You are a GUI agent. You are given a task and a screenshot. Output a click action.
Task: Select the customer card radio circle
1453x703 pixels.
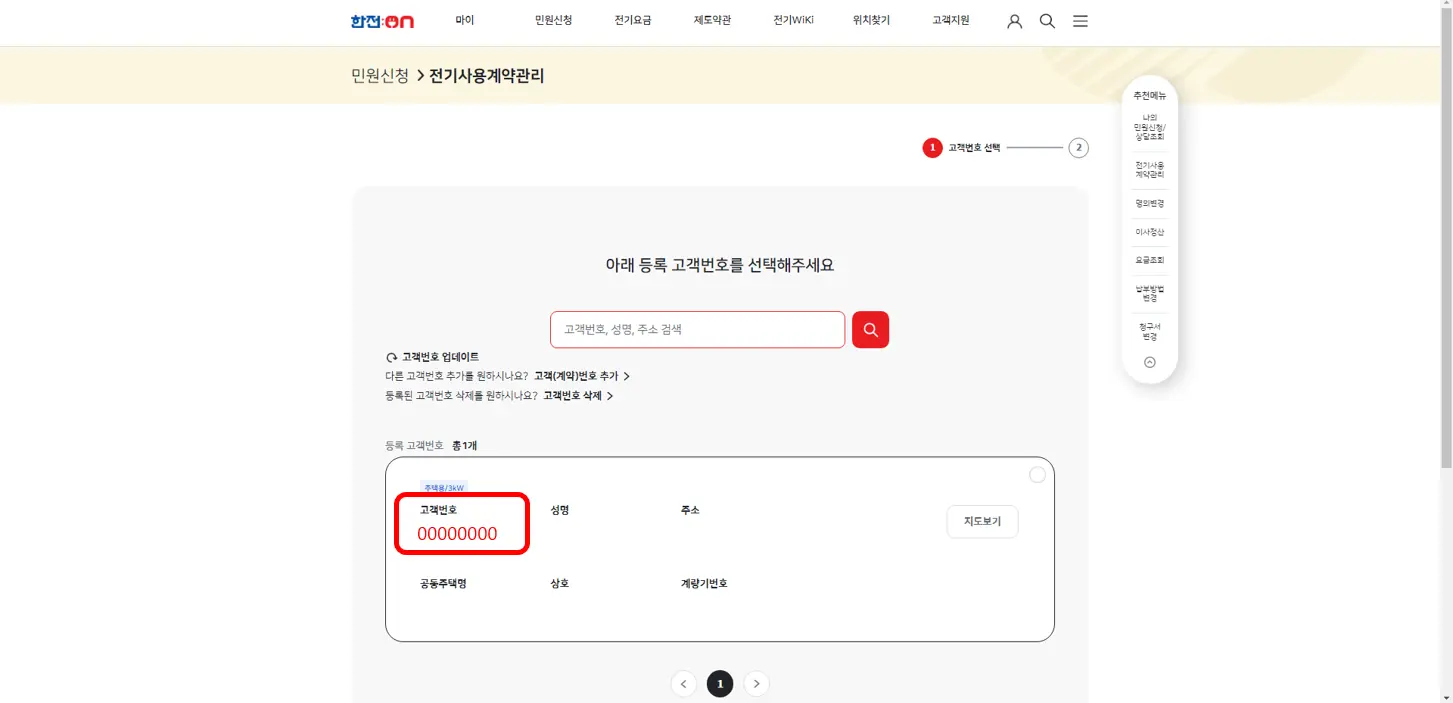click(x=1037, y=474)
